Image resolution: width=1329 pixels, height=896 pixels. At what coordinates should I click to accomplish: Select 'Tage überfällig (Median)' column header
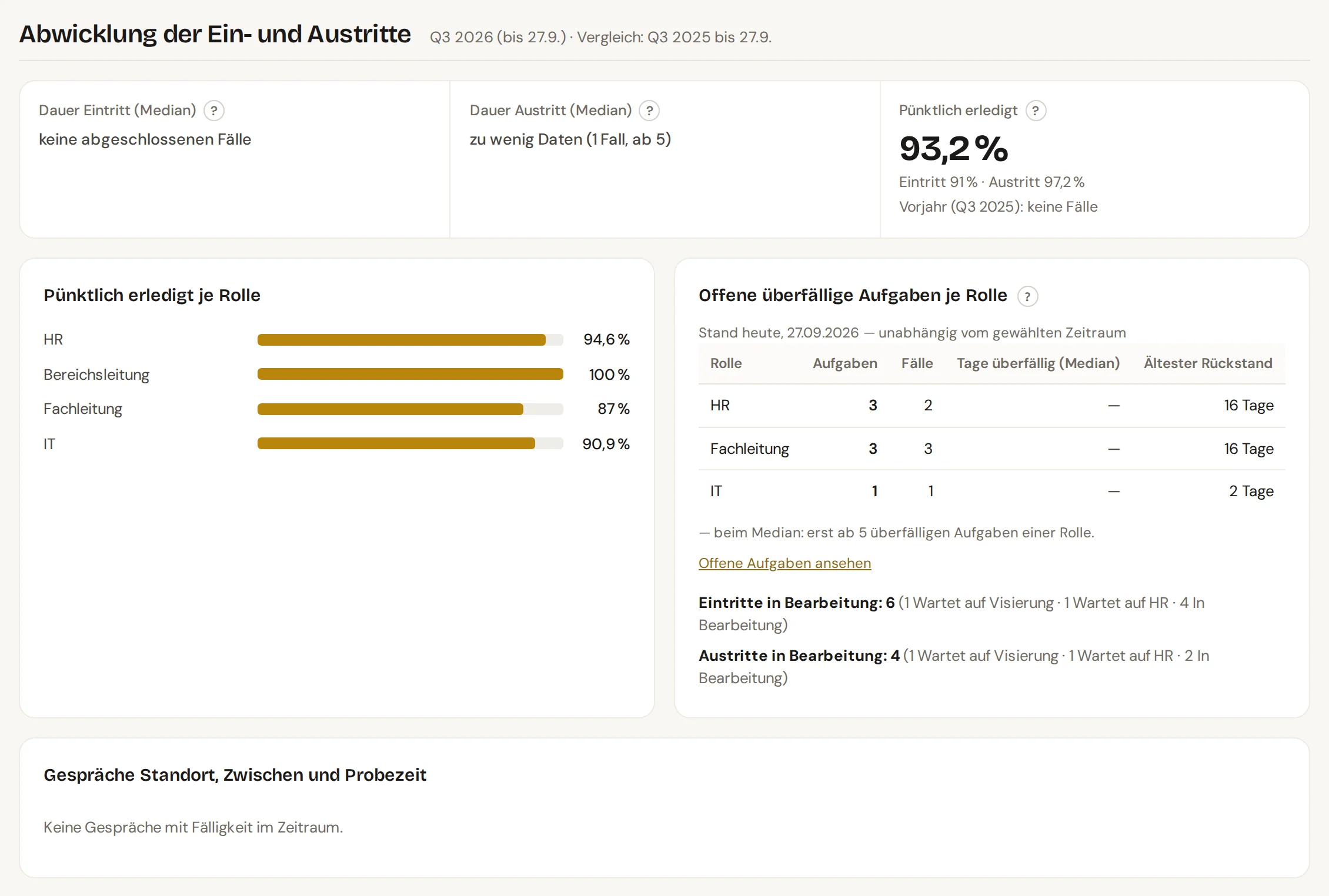coord(1038,363)
